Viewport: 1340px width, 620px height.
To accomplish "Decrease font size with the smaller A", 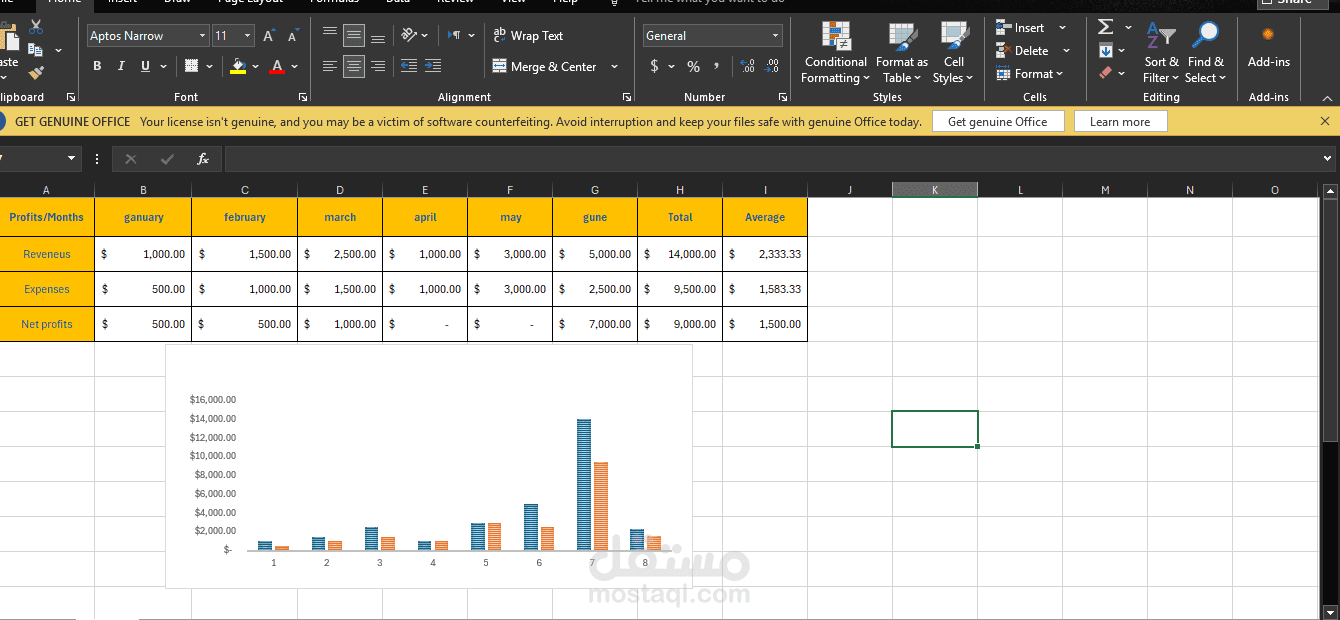I will point(293,36).
